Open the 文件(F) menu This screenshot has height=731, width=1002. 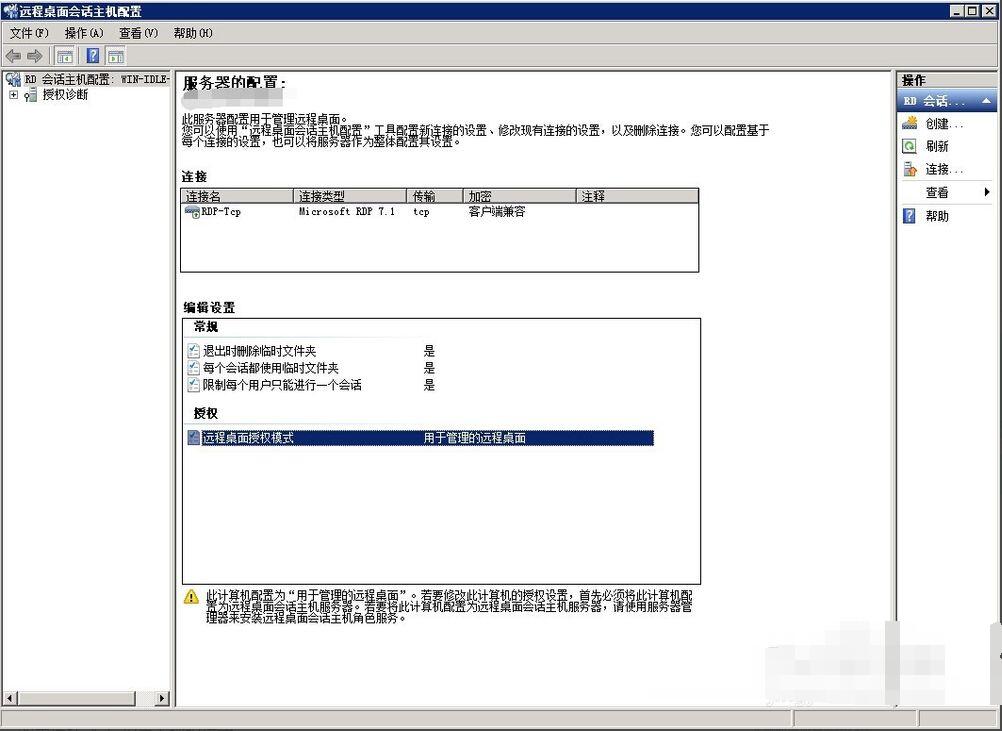(x=29, y=33)
